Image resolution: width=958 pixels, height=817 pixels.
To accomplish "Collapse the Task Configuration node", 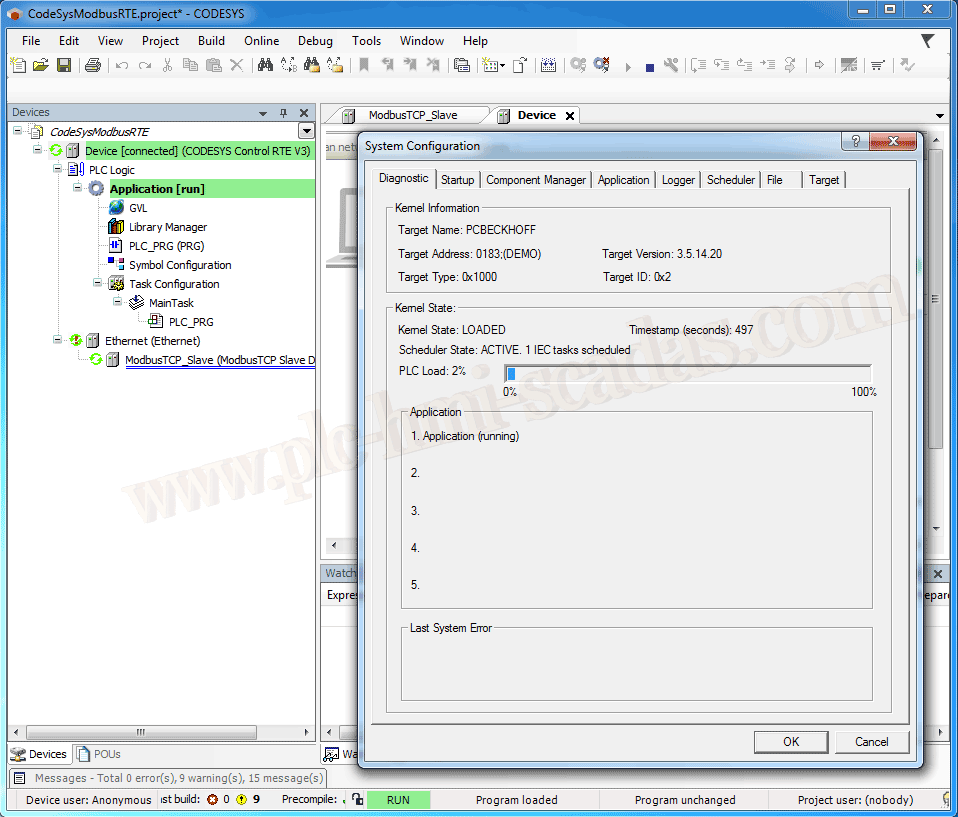I will coord(97,284).
